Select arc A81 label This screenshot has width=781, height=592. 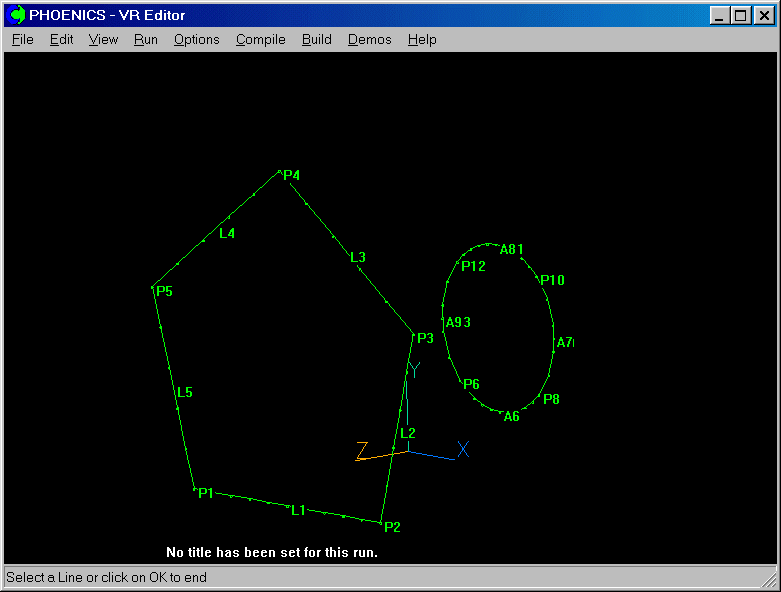512,249
